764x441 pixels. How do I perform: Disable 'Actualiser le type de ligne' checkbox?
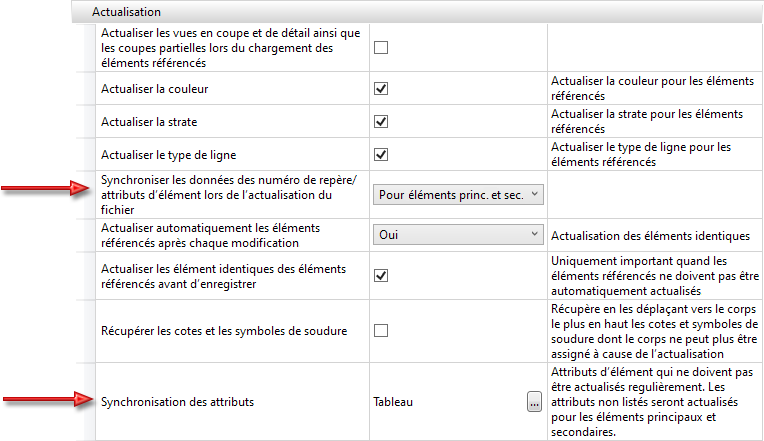click(381, 155)
